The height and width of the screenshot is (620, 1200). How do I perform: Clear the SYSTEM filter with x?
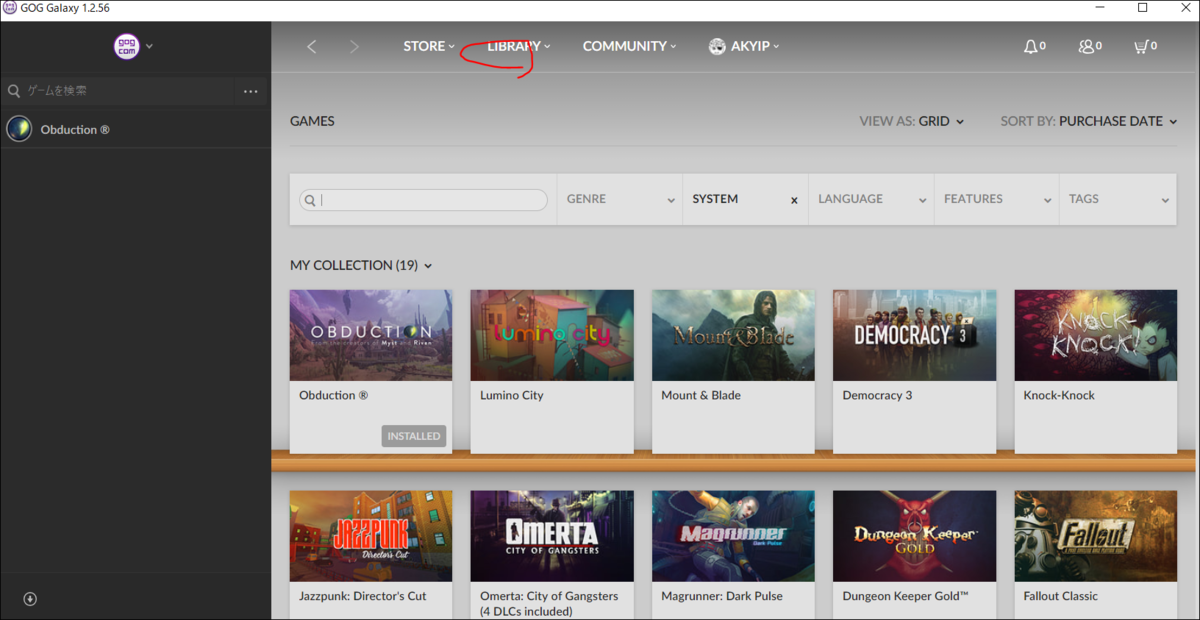(794, 200)
